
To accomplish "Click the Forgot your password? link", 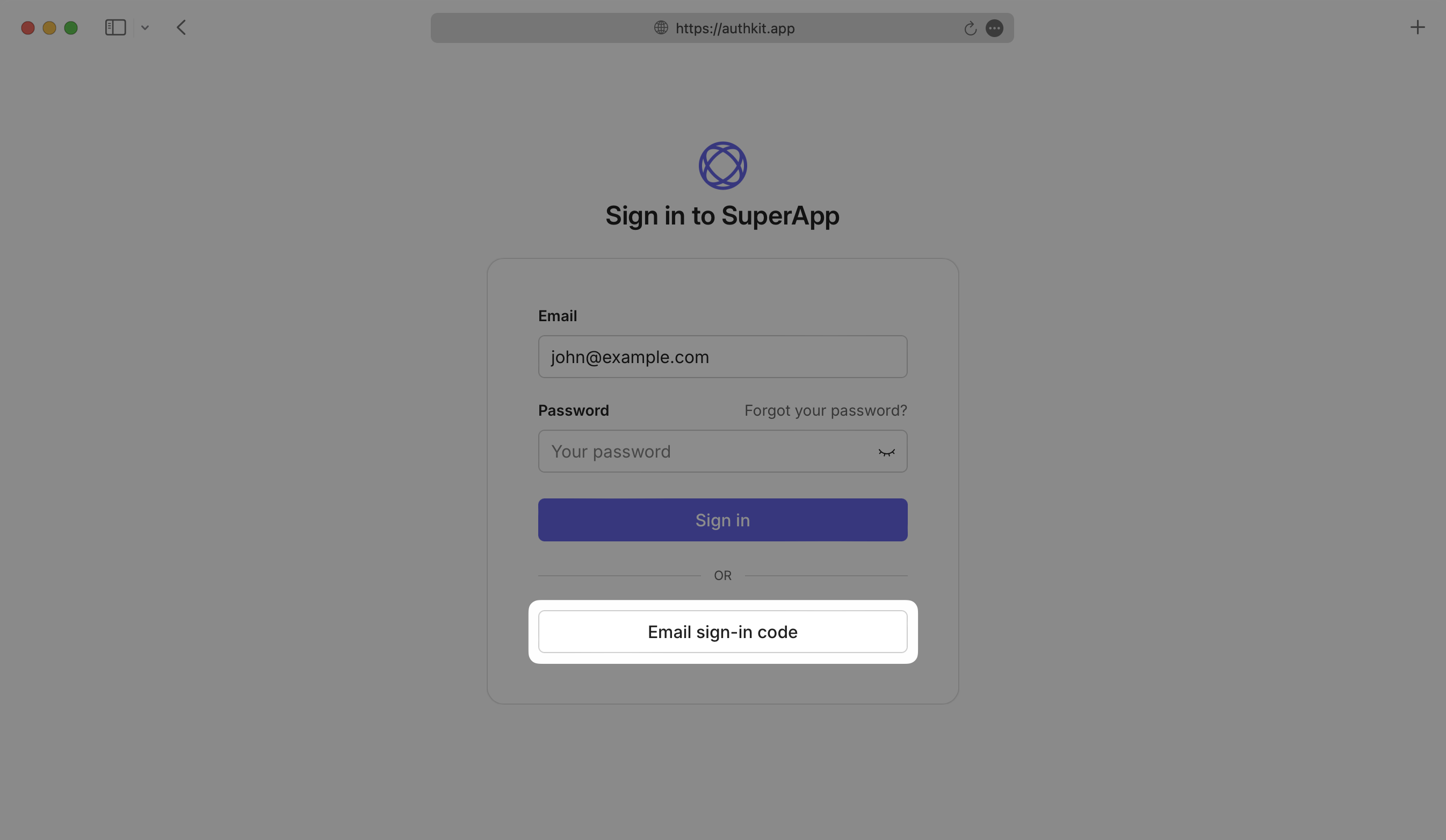I will pos(825,411).
